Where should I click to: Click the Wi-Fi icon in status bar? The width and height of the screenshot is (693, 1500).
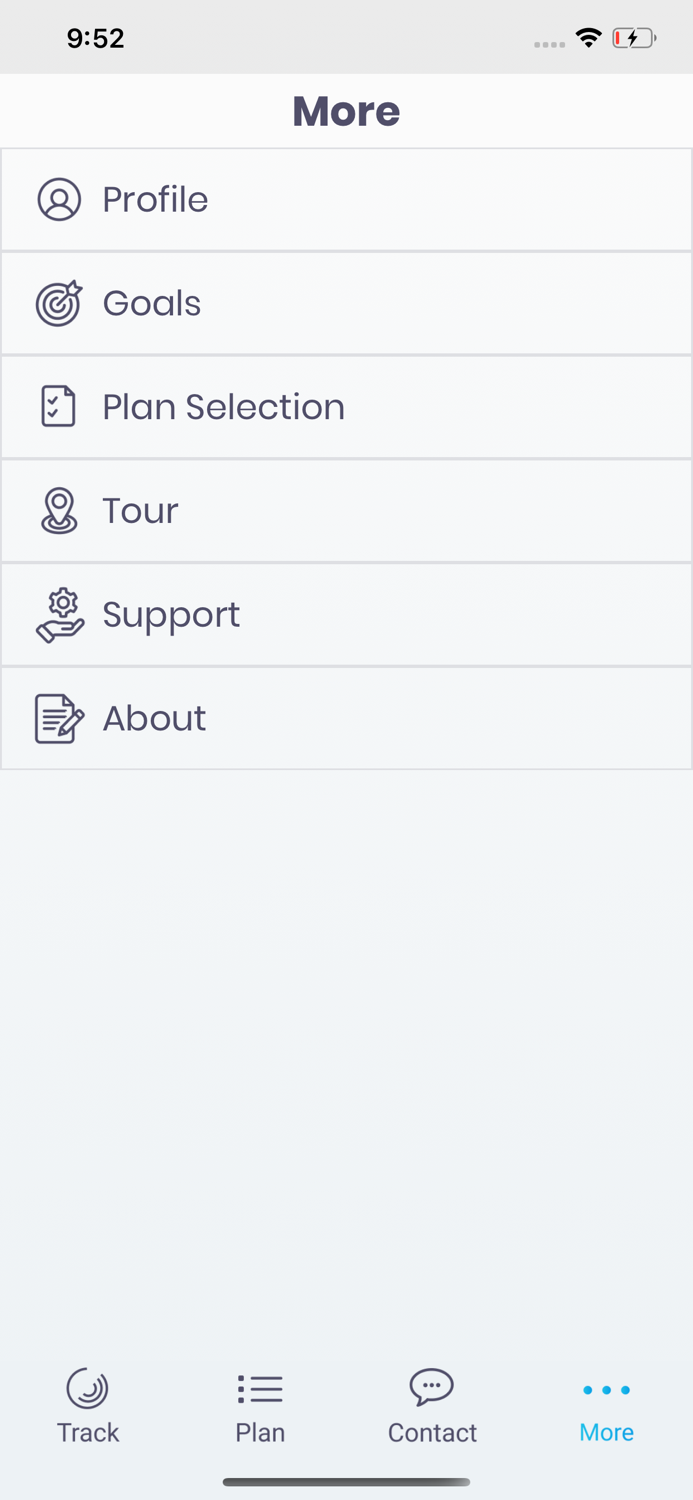(589, 37)
